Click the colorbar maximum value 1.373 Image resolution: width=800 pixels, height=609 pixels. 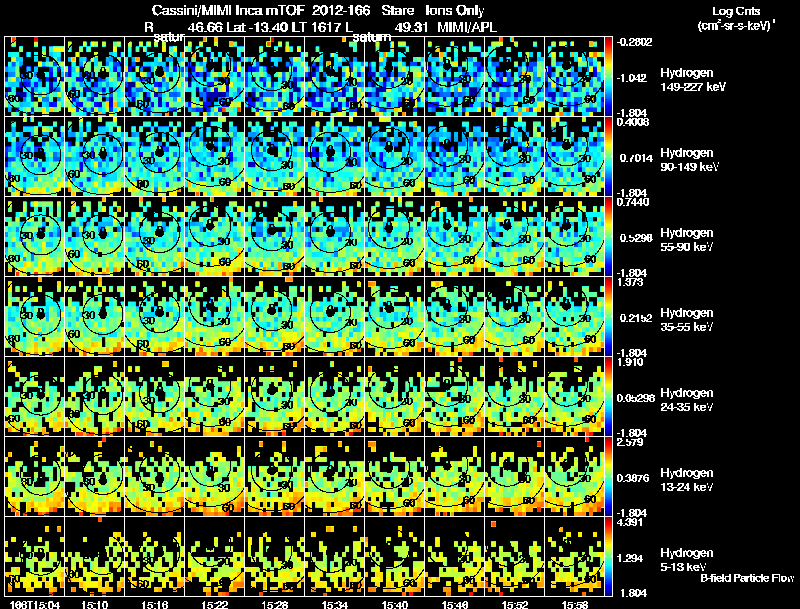click(630, 282)
